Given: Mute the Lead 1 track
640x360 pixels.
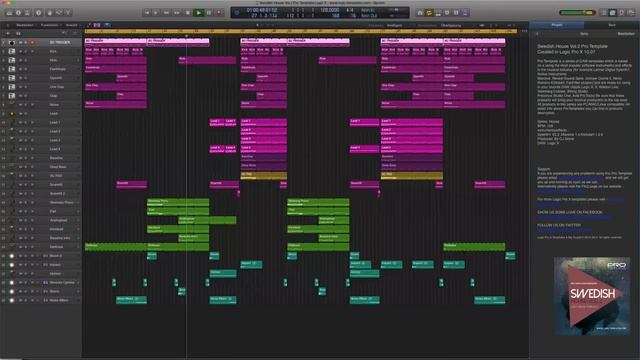Looking at the screenshot, I should click(20, 122).
